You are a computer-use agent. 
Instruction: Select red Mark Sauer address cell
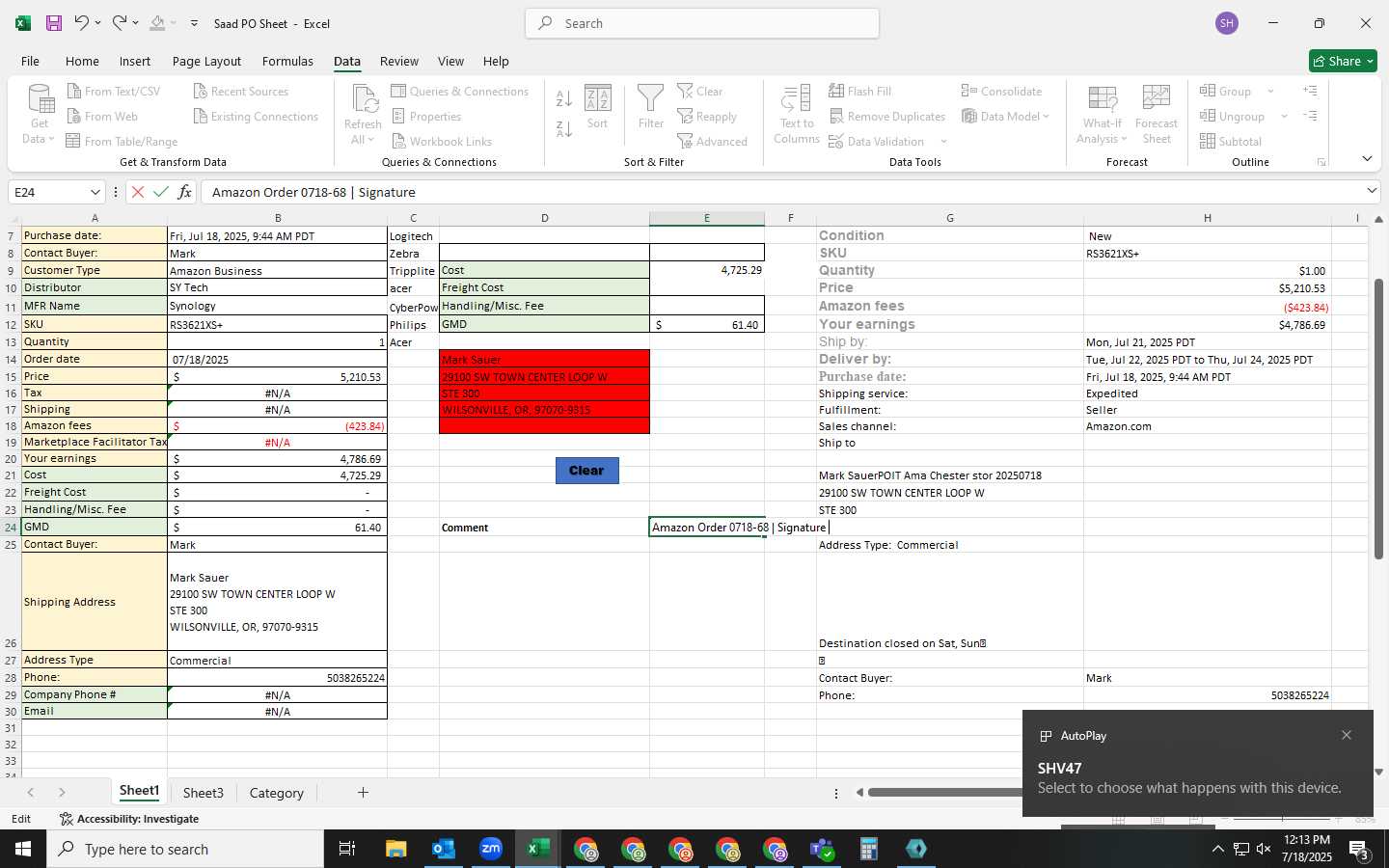coord(544,359)
